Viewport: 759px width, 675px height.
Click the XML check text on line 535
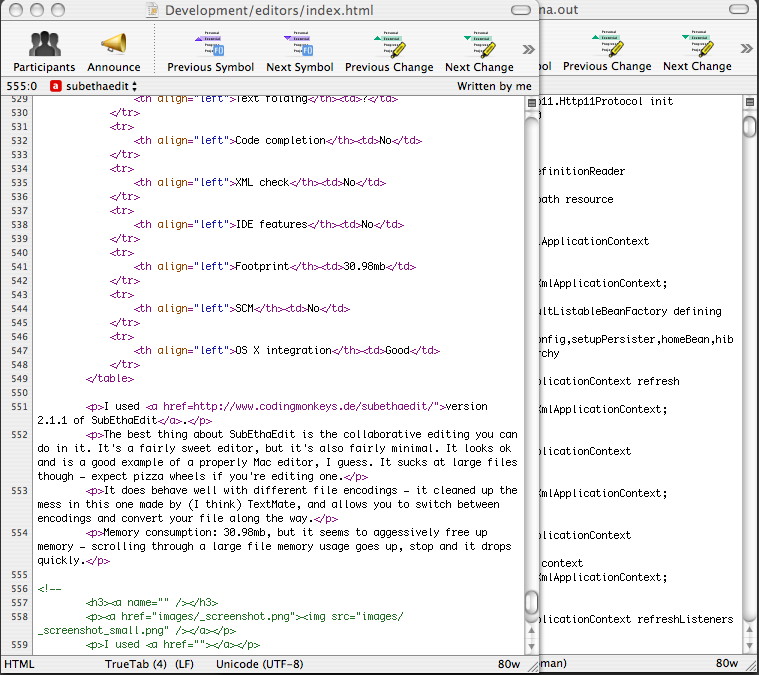[262, 183]
